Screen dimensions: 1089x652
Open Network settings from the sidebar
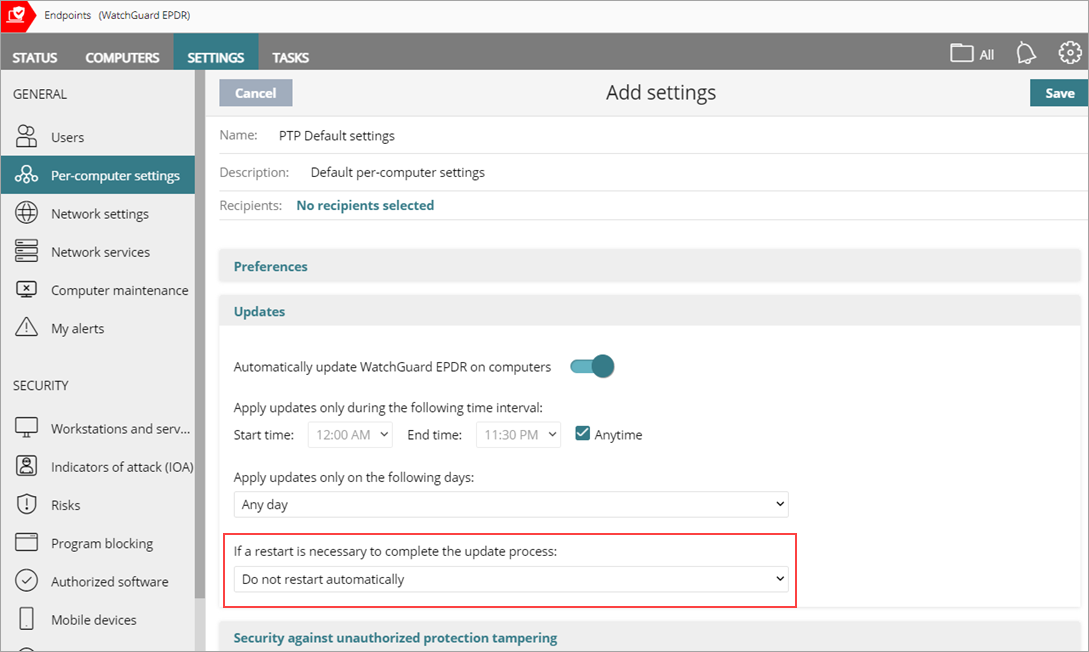point(28,213)
